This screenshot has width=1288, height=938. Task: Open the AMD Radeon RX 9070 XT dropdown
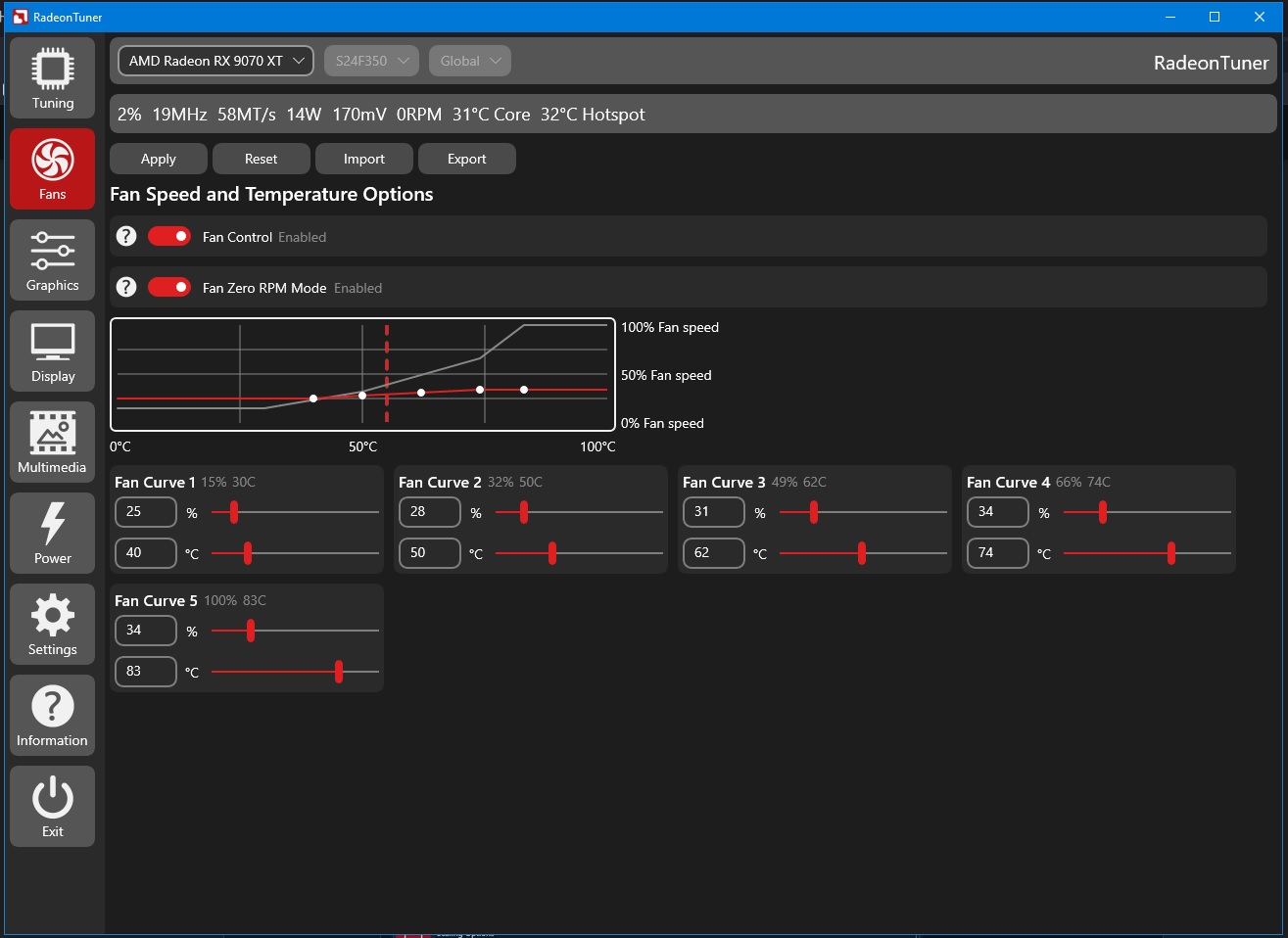pos(215,61)
